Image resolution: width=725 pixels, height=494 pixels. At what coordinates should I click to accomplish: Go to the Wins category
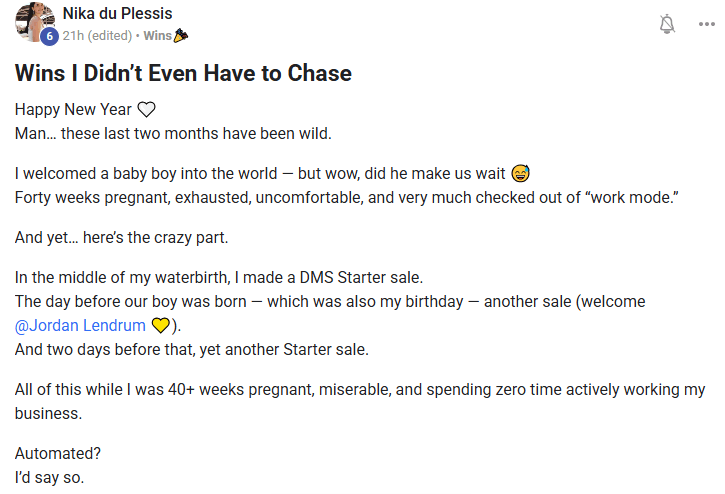[157, 36]
